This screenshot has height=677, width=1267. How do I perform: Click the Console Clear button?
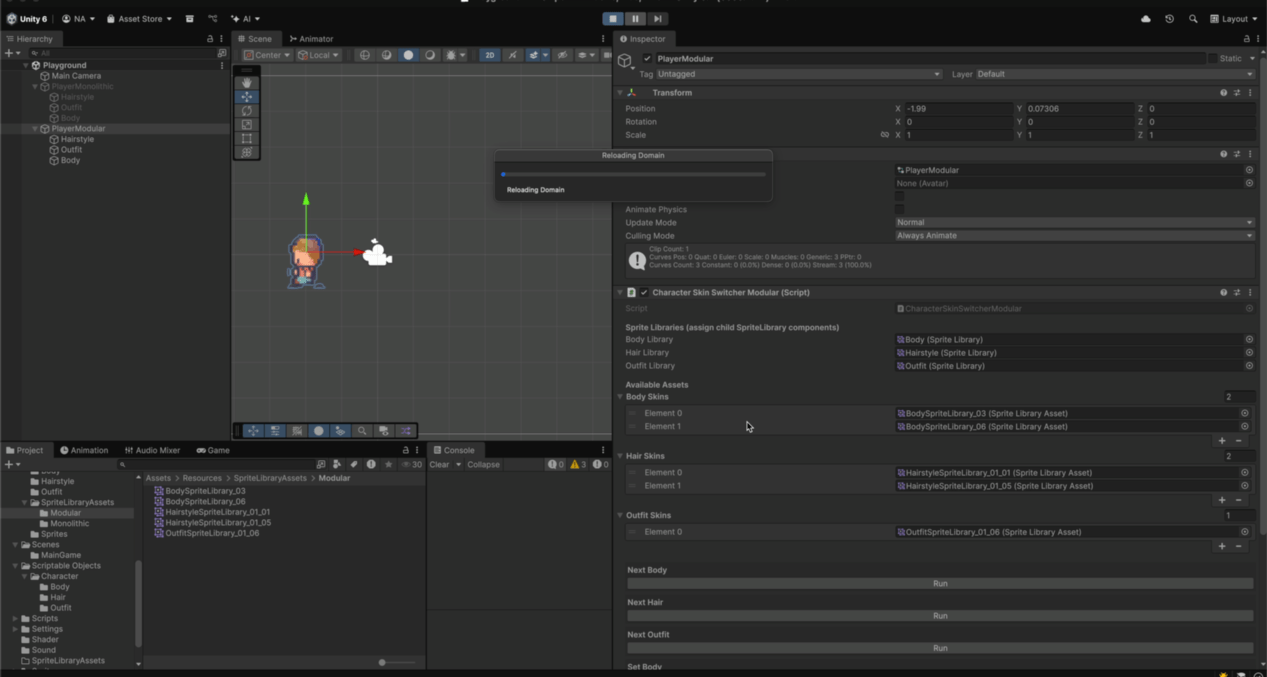click(439, 464)
